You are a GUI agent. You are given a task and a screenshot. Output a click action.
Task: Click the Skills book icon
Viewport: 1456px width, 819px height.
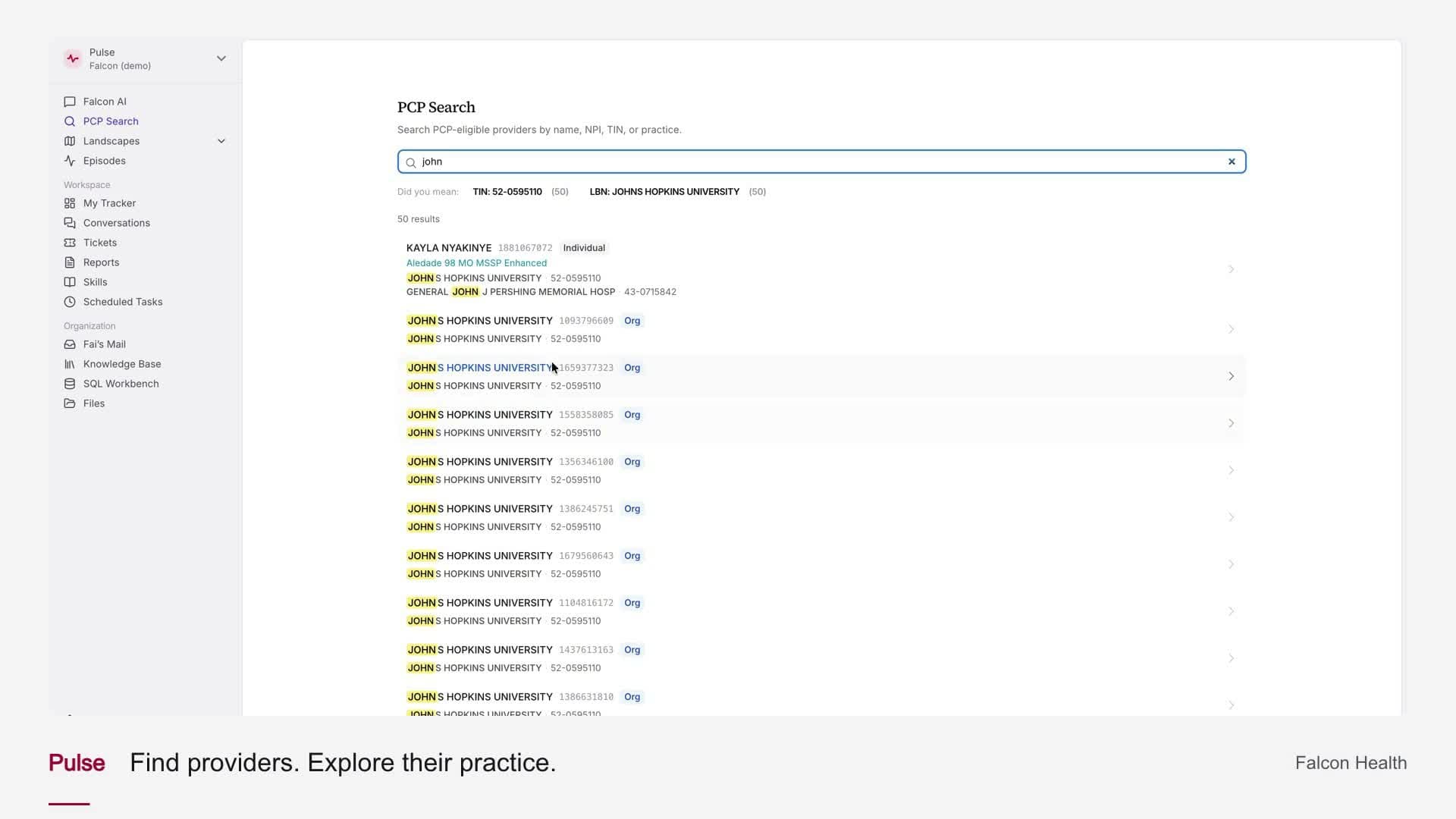click(x=70, y=282)
